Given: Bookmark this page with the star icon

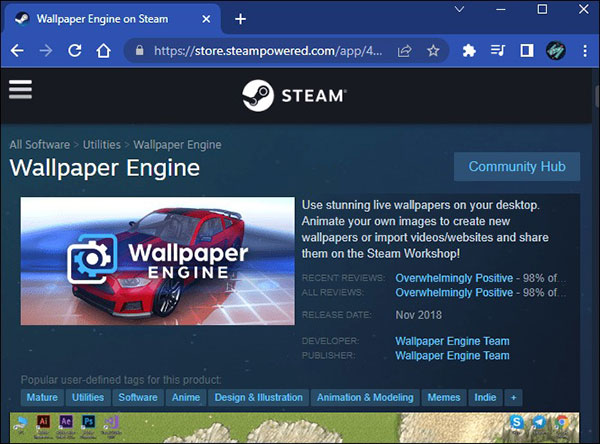Looking at the screenshot, I should (433, 50).
